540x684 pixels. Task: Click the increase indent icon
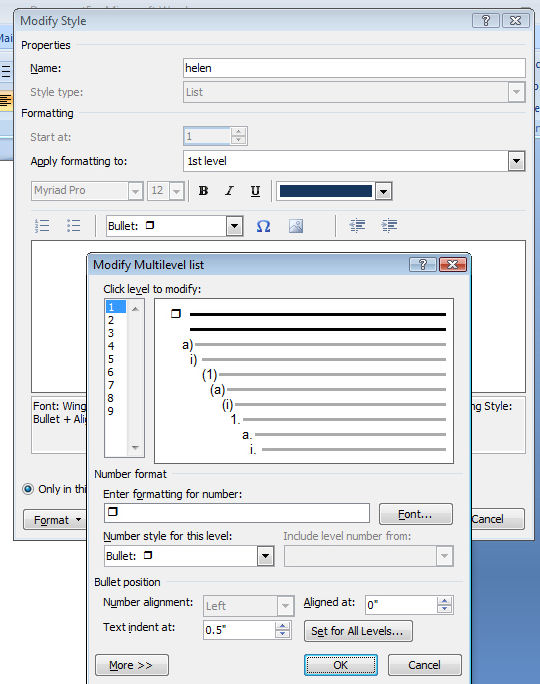click(389, 226)
